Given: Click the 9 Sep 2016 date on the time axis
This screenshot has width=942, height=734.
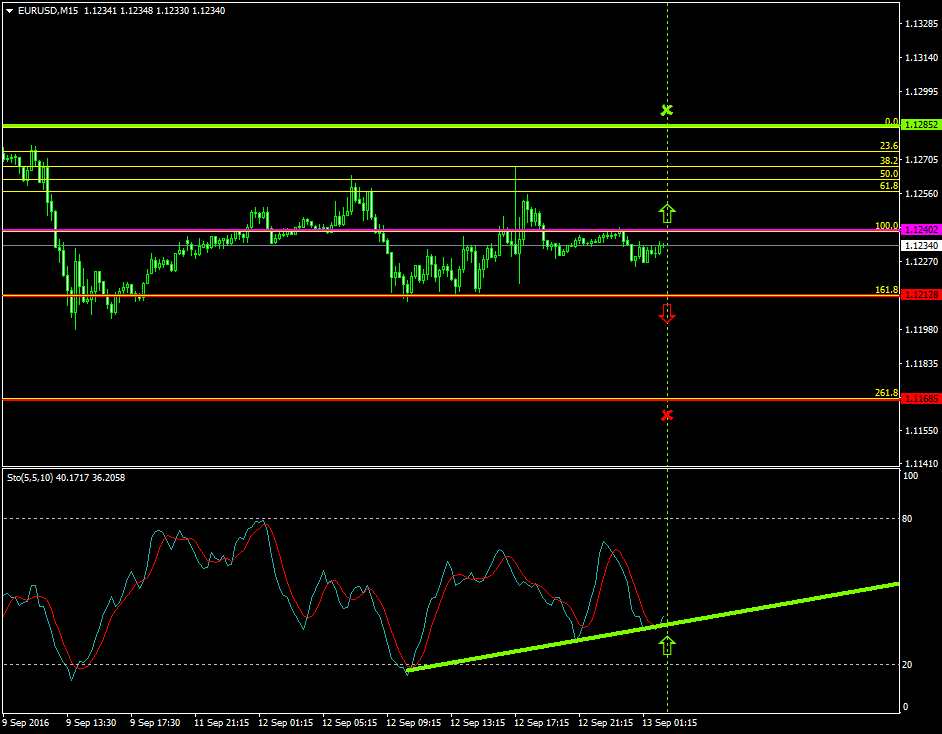Looking at the screenshot, I should click(x=27, y=722).
